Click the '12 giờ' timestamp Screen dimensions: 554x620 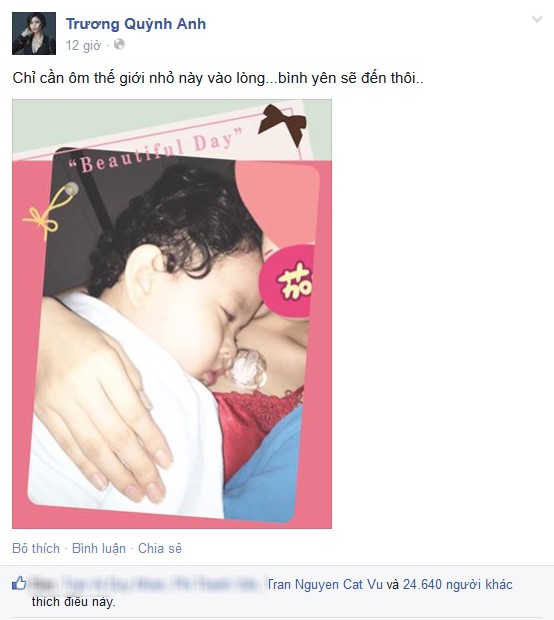click(x=83, y=45)
